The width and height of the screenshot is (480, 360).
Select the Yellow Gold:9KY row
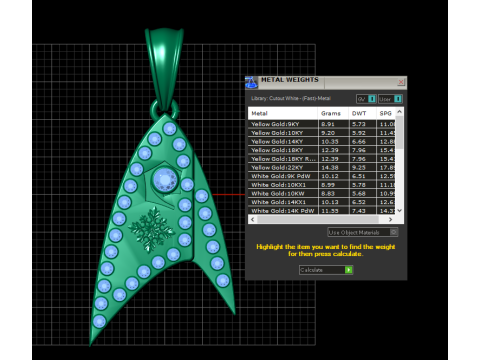pyautogui.click(x=322, y=124)
